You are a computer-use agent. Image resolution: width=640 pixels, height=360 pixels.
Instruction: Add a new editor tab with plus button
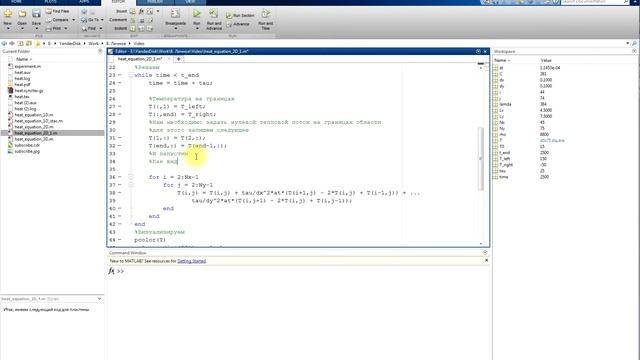(x=178, y=59)
